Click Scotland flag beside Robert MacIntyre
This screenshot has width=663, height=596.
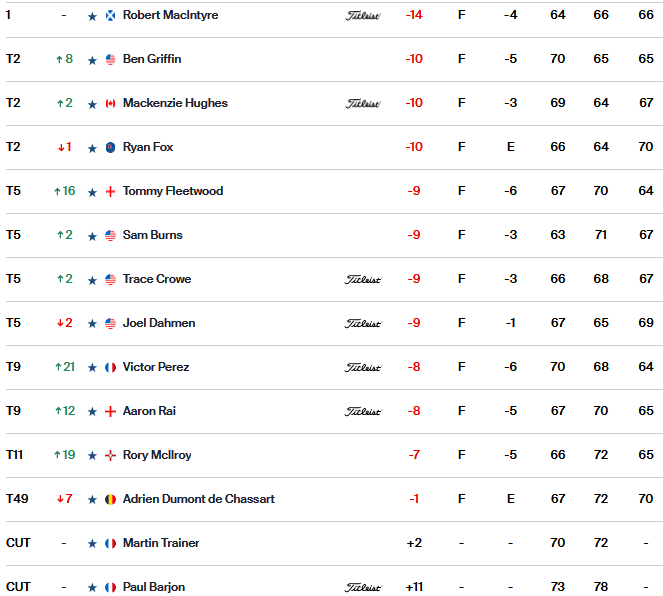point(110,16)
